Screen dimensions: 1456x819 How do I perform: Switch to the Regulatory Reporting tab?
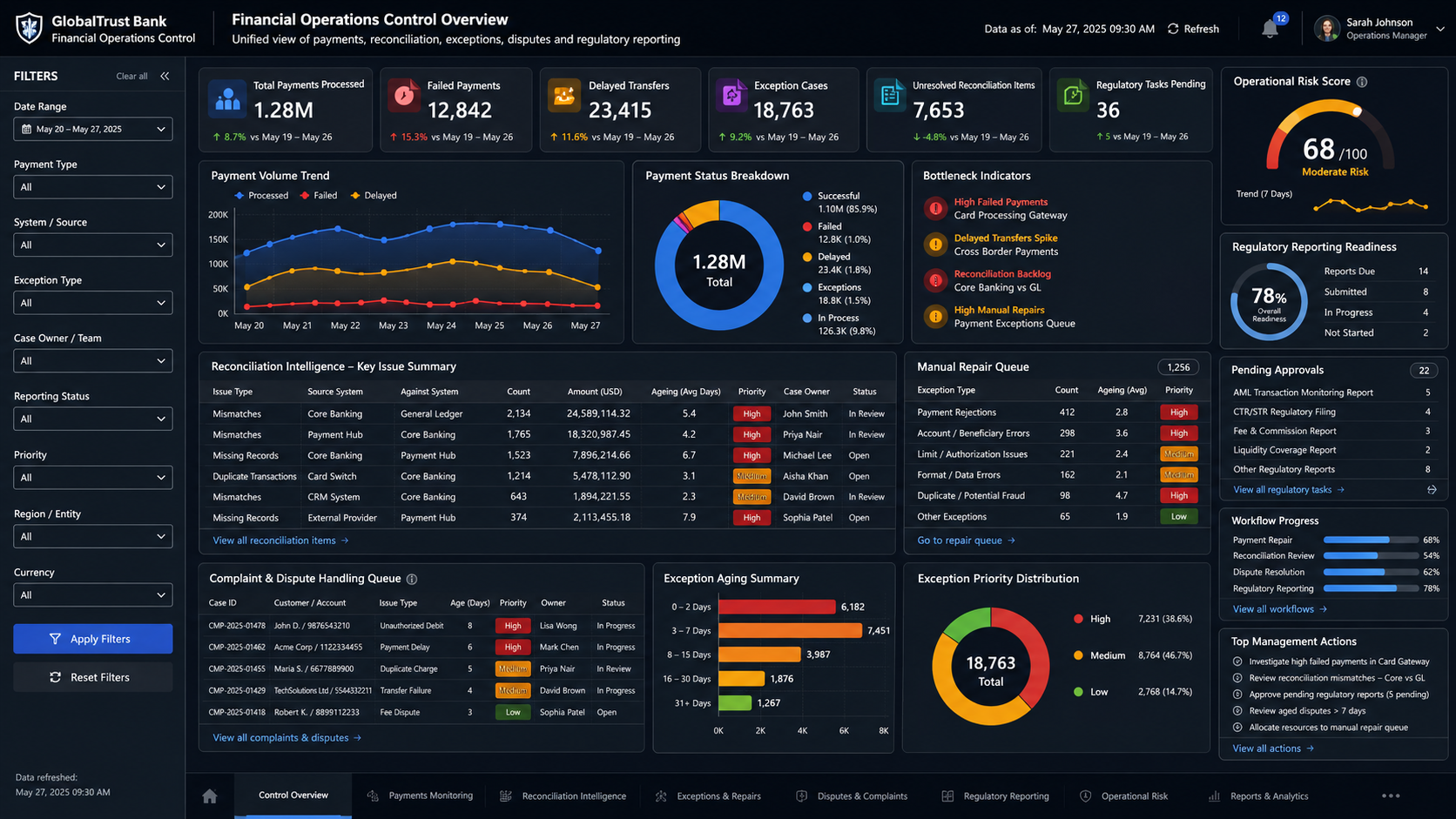(x=995, y=796)
